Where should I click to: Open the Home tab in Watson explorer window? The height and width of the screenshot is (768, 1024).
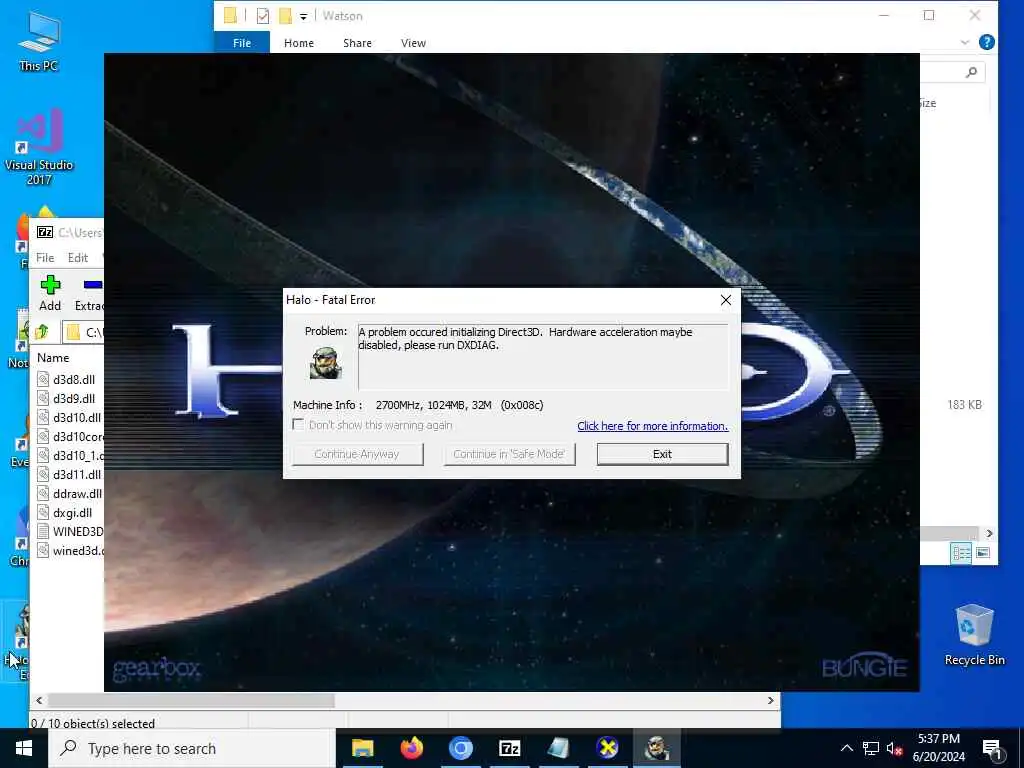click(299, 42)
